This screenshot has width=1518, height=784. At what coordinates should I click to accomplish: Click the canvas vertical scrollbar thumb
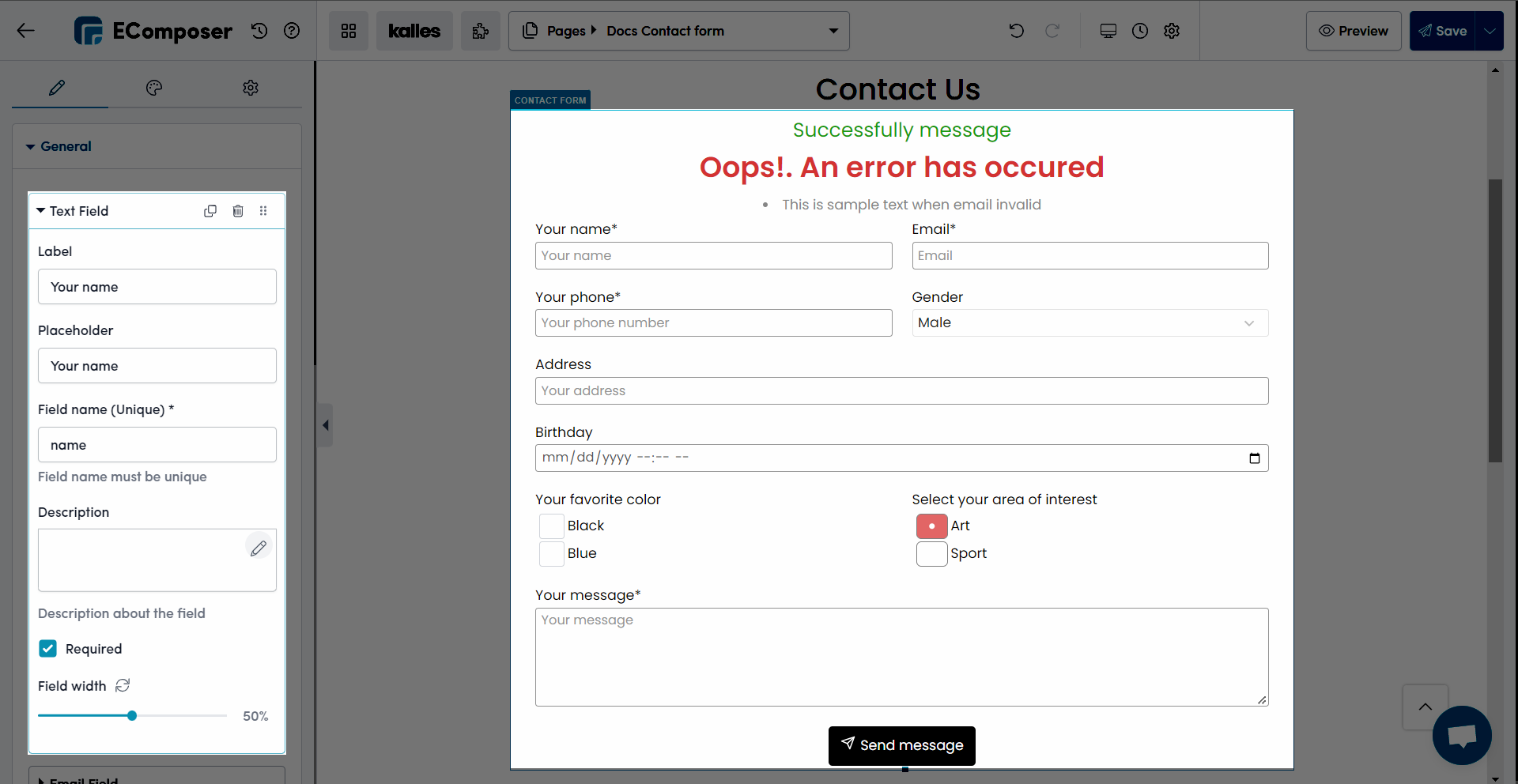click(x=1495, y=321)
